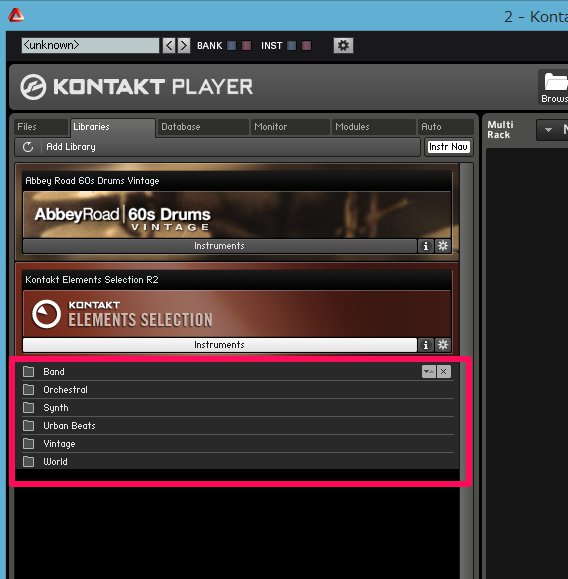Open plugin settings gear icon

pos(343,45)
